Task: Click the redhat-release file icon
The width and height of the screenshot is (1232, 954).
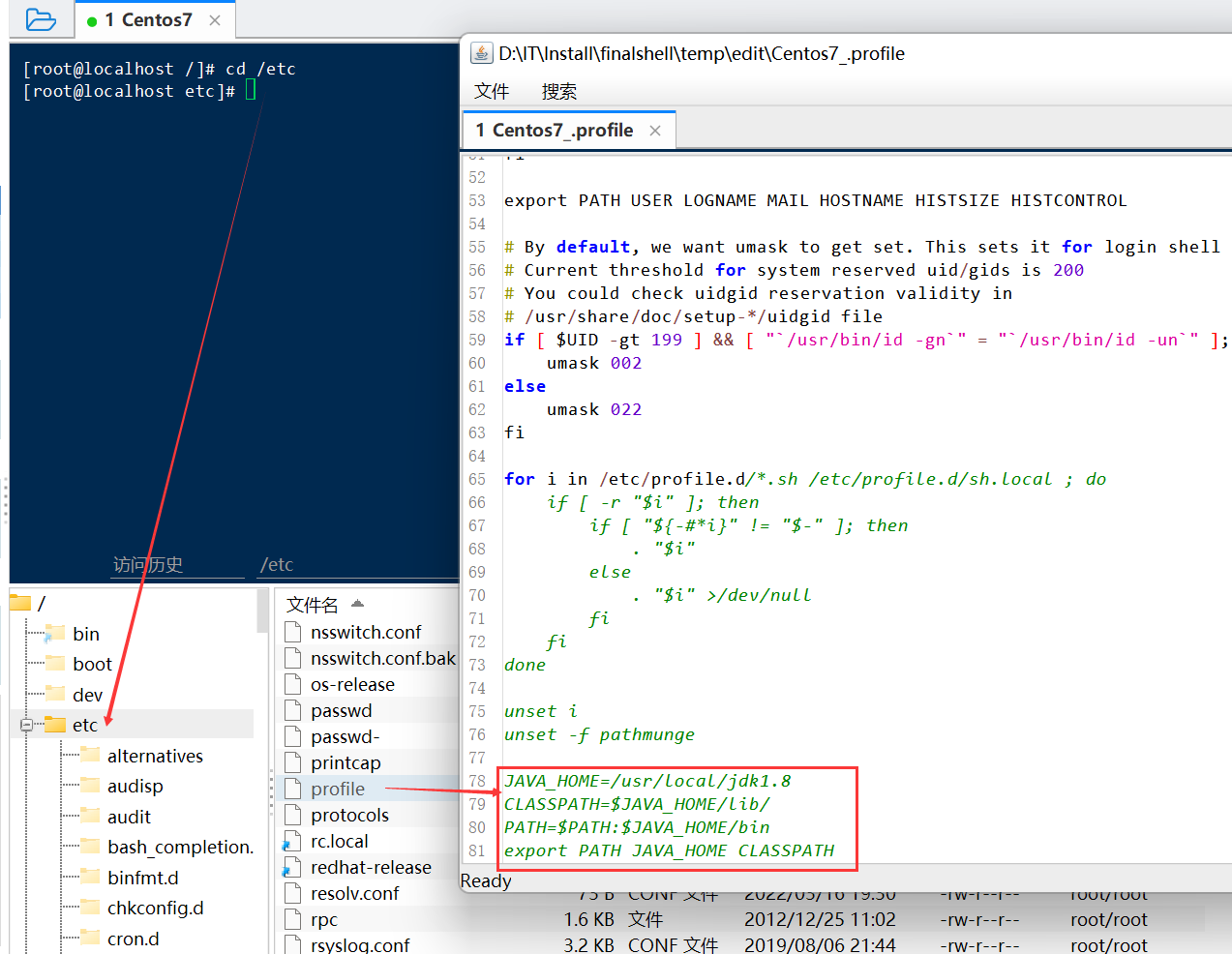Action: pos(293,867)
